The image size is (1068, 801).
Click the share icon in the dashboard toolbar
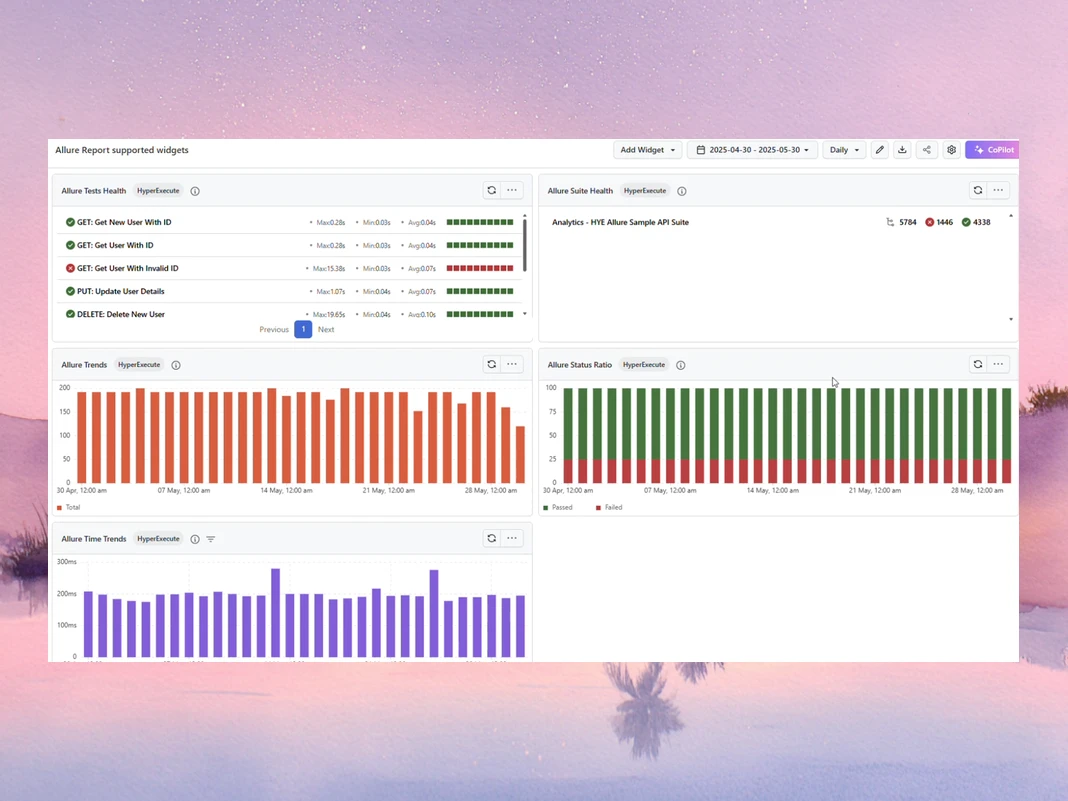pos(926,150)
